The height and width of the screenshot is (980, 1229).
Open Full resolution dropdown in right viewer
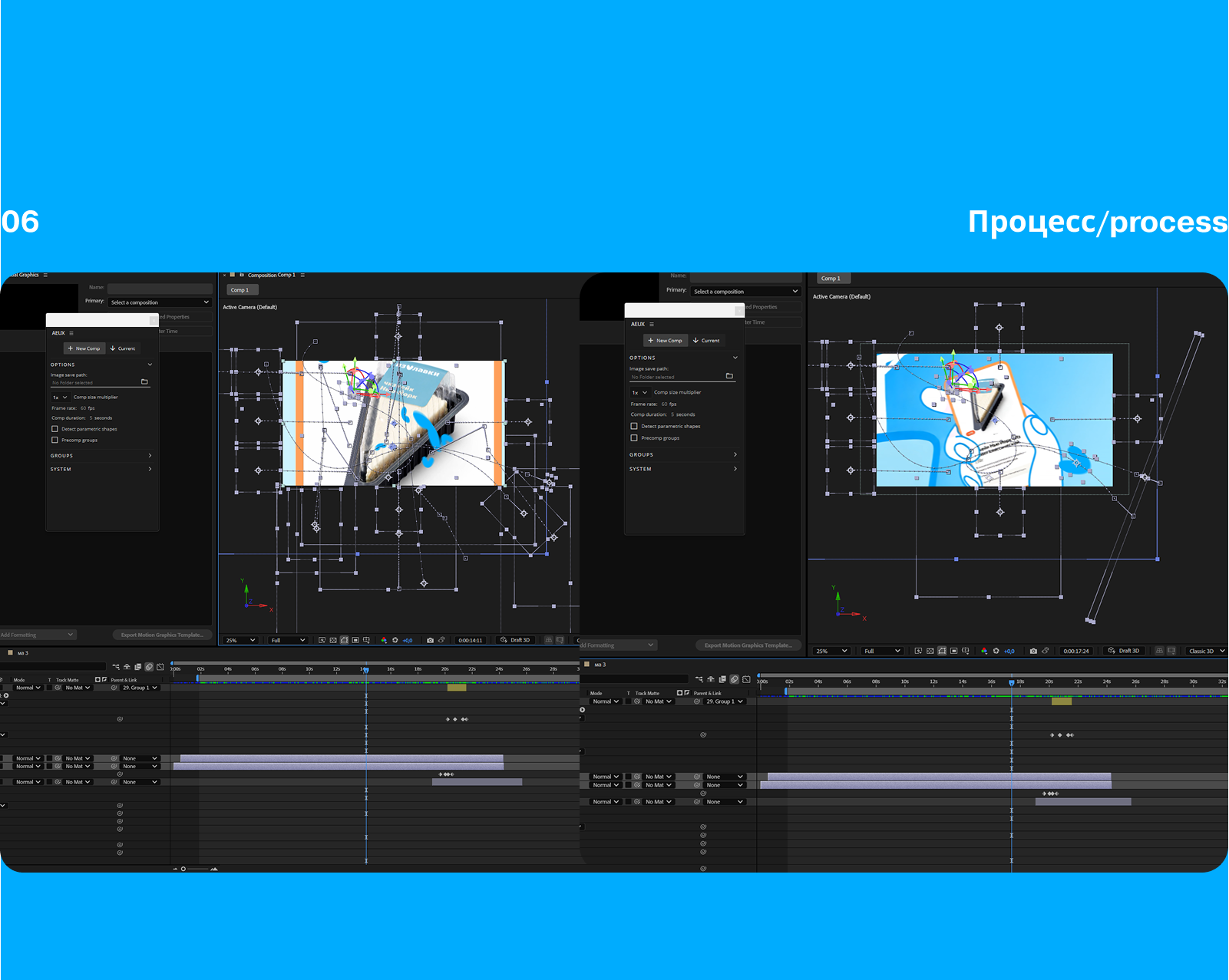[x=882, y=651]
